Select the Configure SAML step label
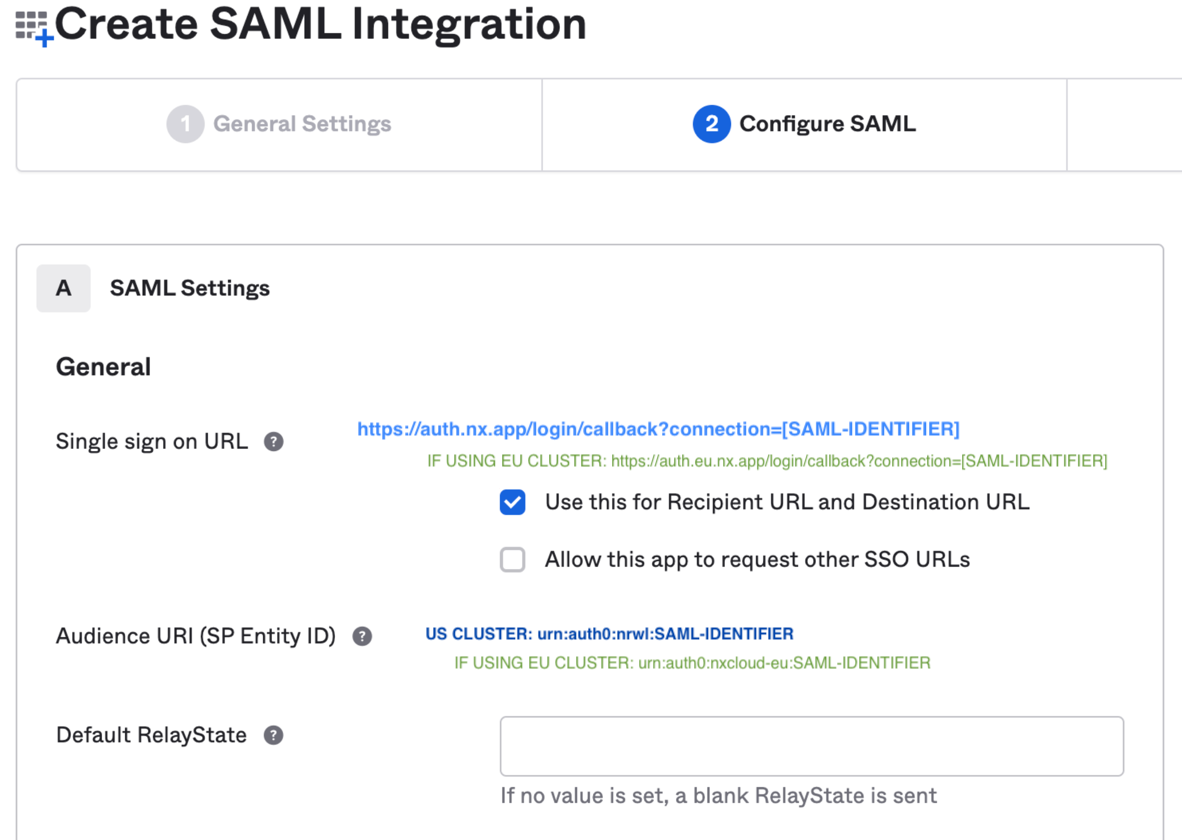The width and height of the screenshot is (1182, 840). tap(827, 124)
